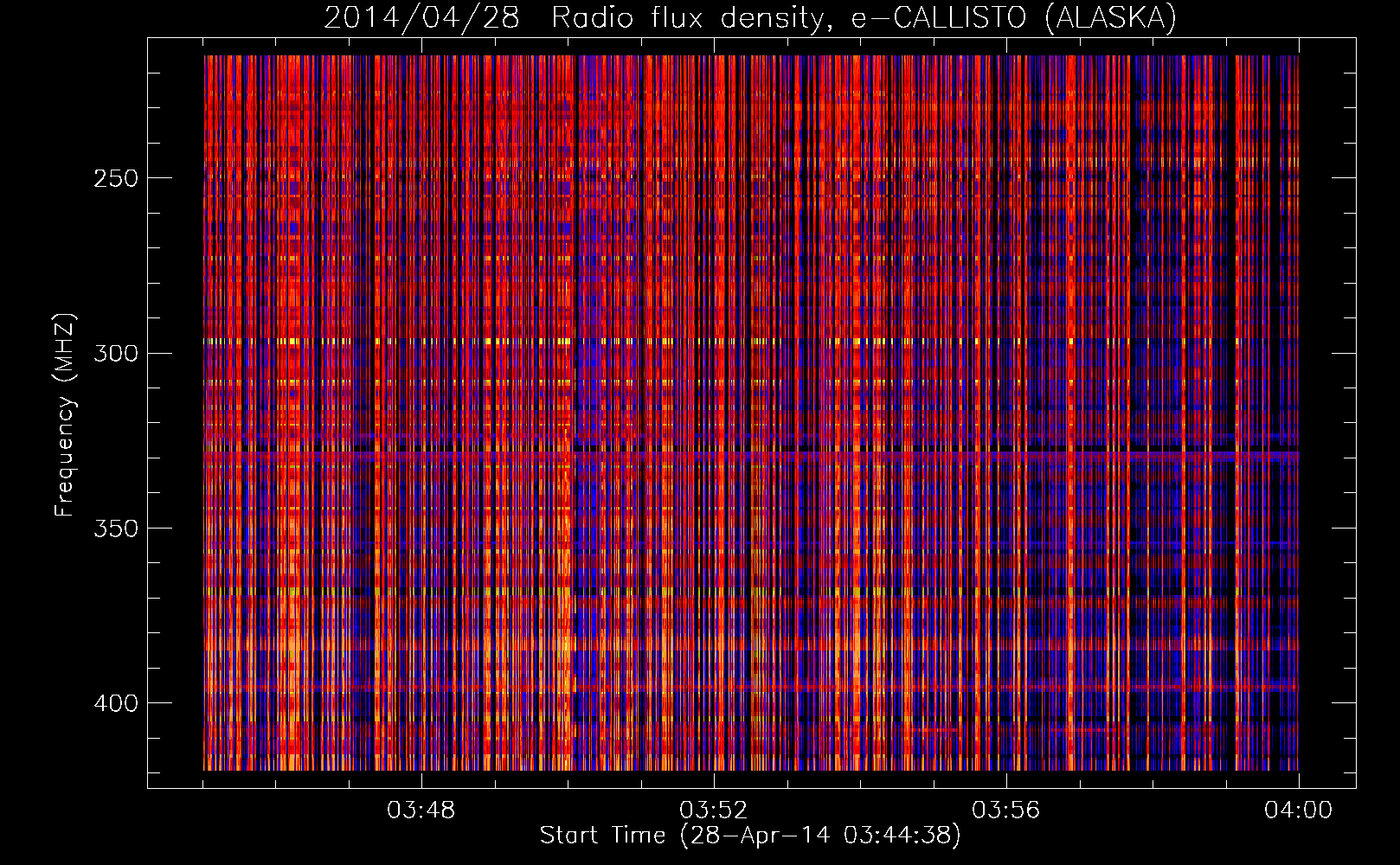Click the "Start Time (28-Apr-14 03:44:38)" x-axis label
Image resolution: width=1400 pixels, height=865 pixels.
tap(750, 836)
